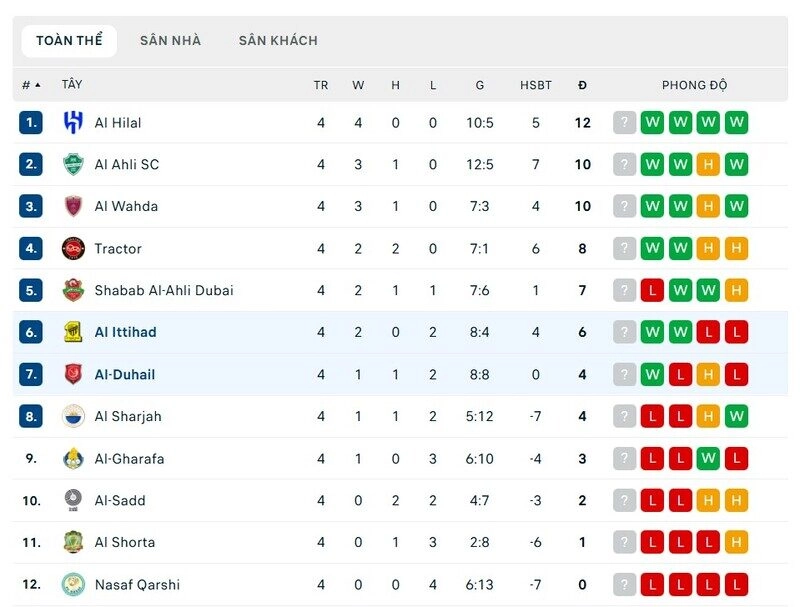Click the Al Hilal club crest logo
The width and height of the screenshot is (800, 607).
click(x=75, y=122)
